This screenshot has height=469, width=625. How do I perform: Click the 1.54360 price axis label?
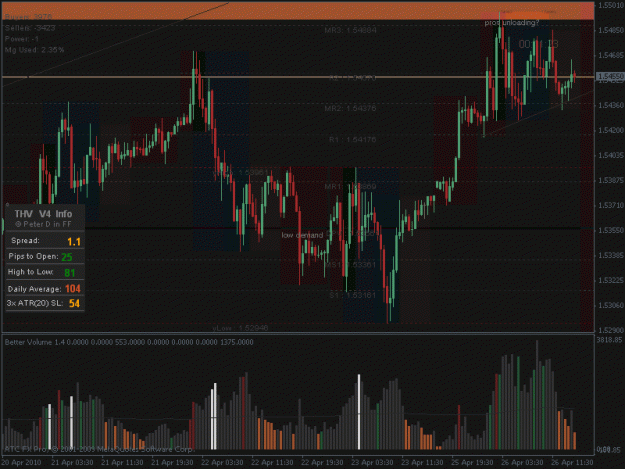tap(611, 105)
